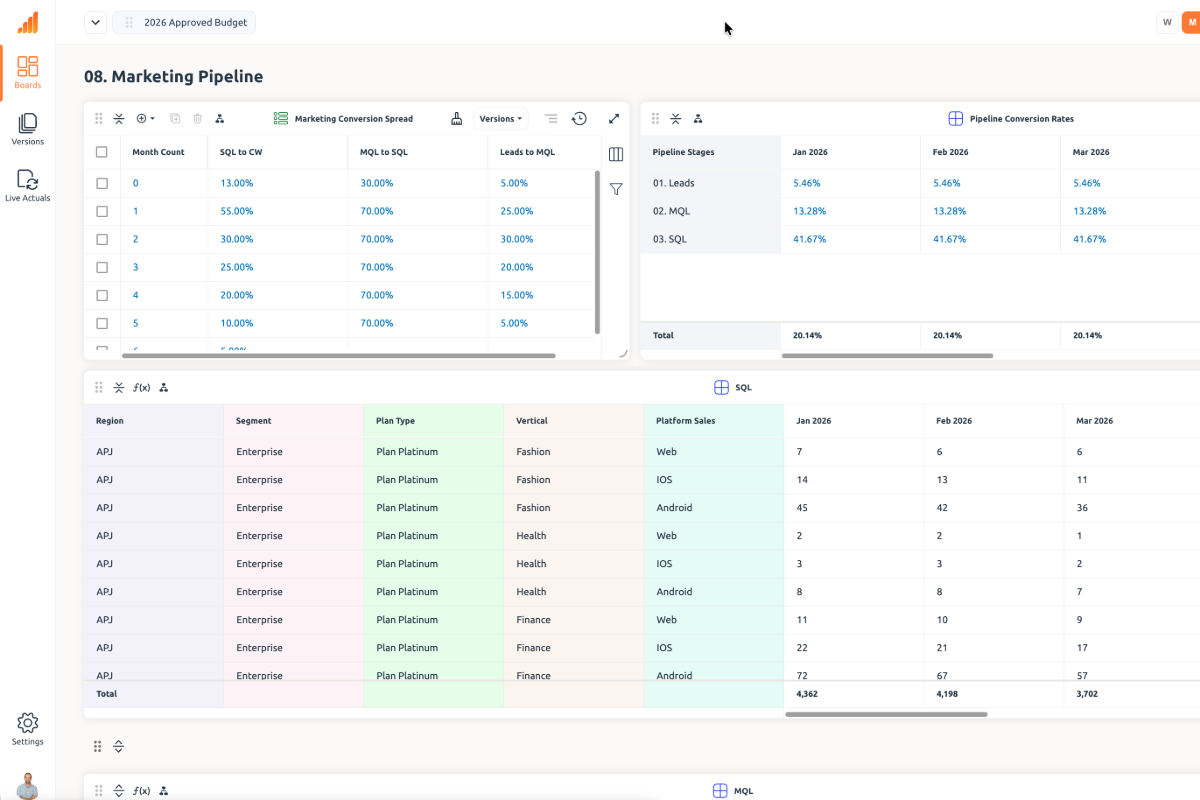Screen dimensions: 1200x800
Task: Open hierarchy icon in MQL widget toolbar
Action: [164, 791]
